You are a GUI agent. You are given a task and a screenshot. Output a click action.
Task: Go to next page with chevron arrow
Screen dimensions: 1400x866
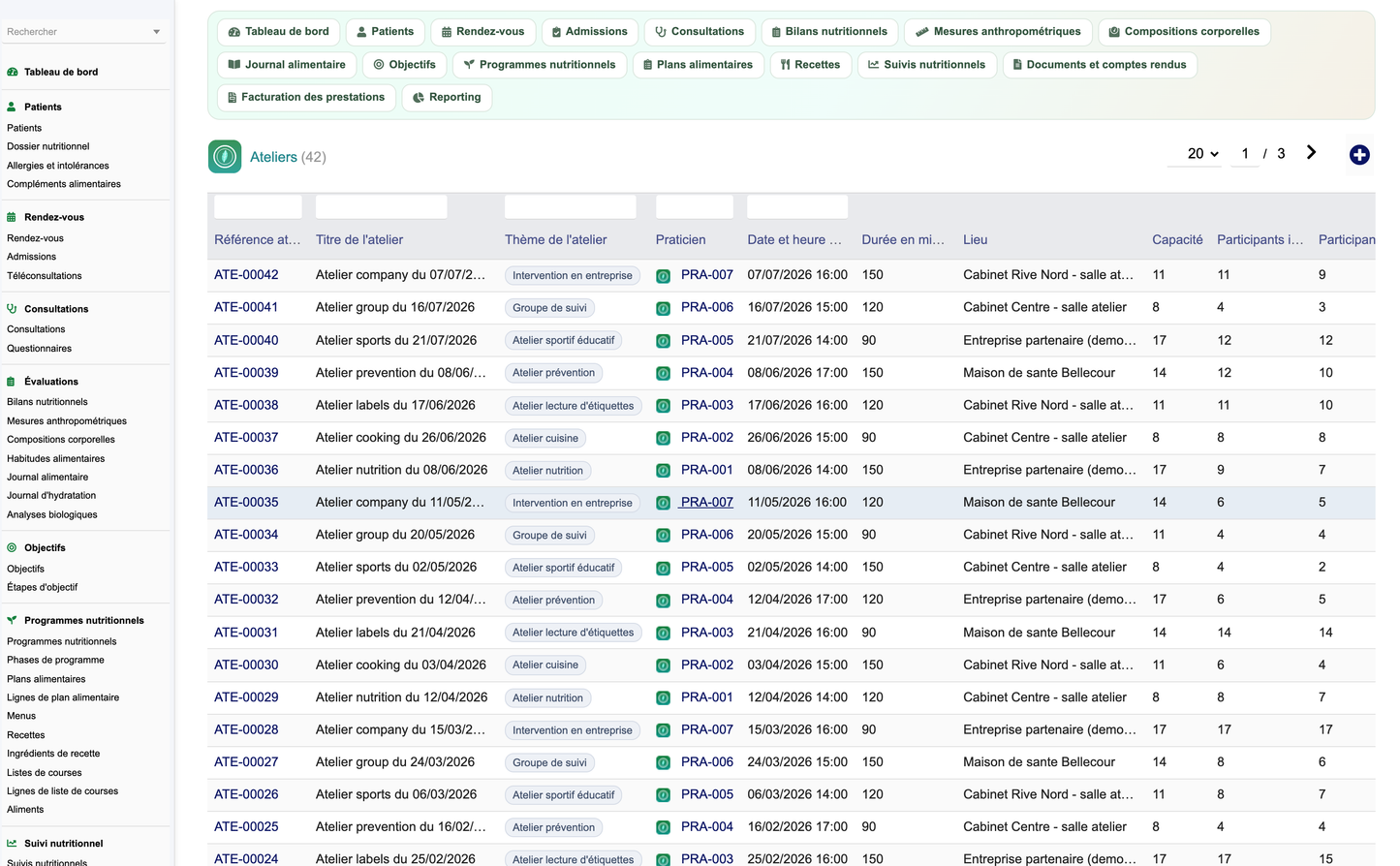(1311, 152)
